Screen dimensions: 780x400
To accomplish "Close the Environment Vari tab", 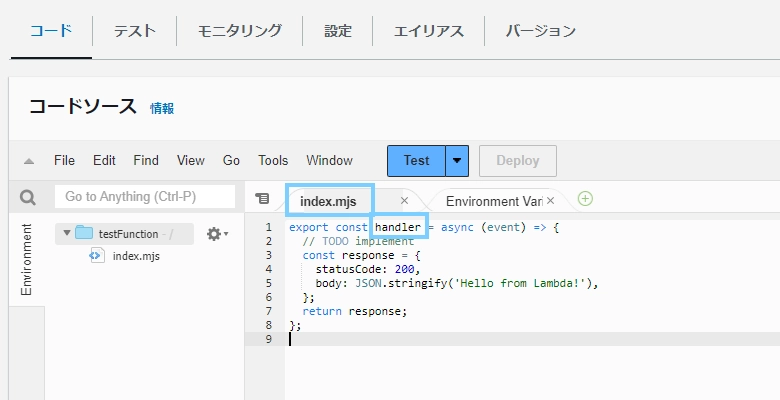I will [550, 200].
